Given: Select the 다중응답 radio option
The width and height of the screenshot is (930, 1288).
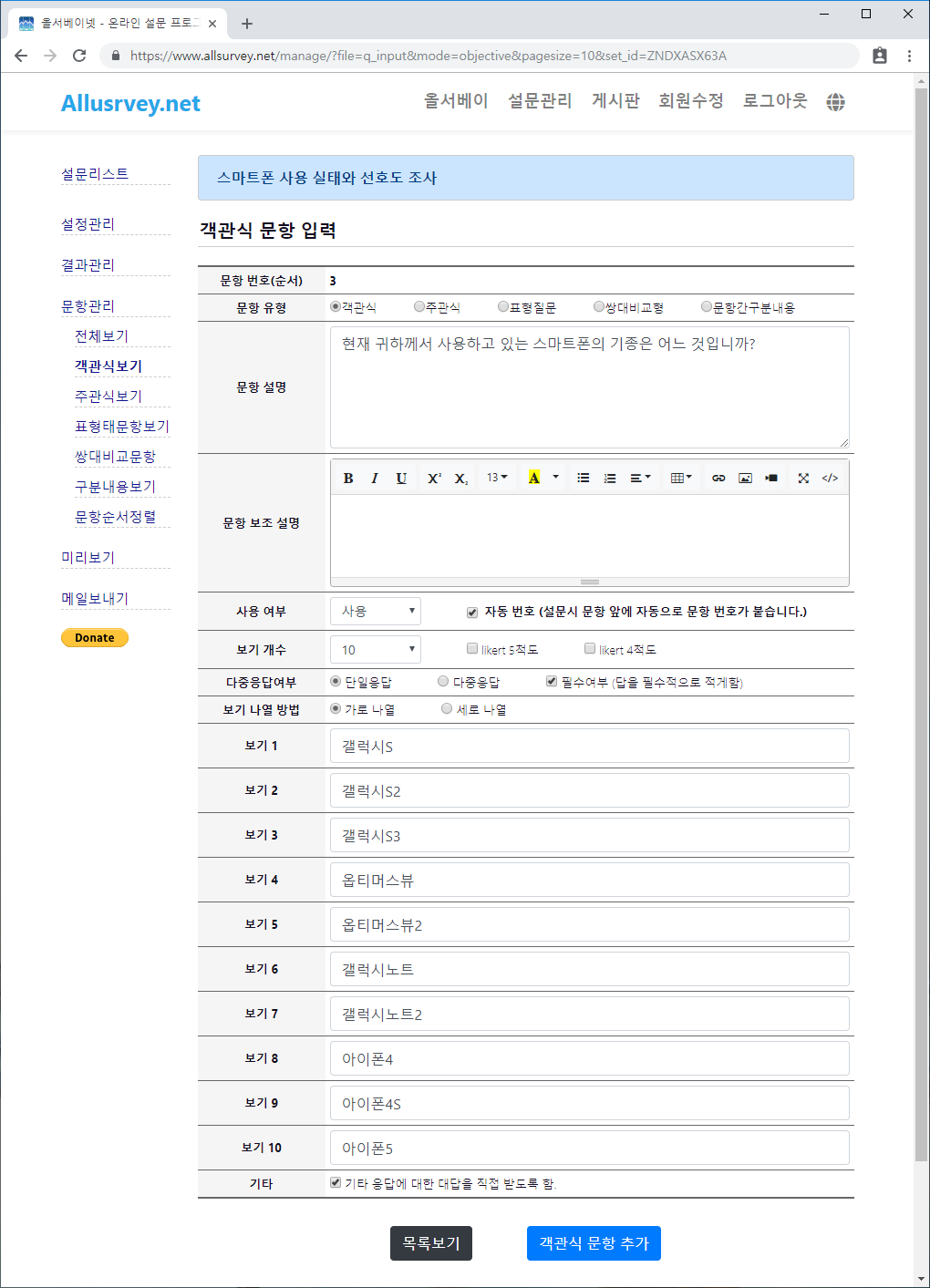Looking at the screenshot, I should 443,681.
